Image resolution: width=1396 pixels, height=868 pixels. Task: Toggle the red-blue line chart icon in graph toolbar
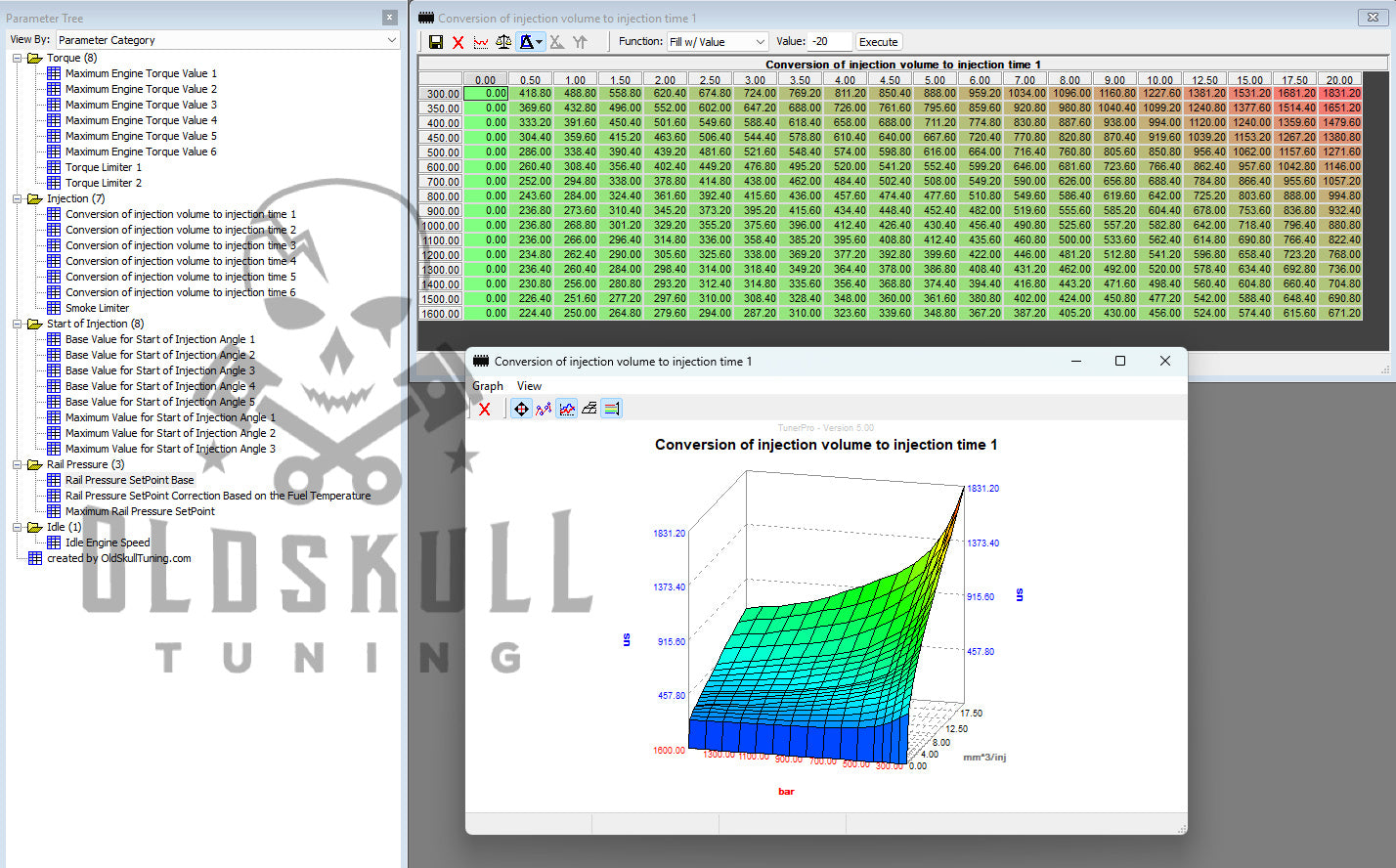click(x=567, y=409)
